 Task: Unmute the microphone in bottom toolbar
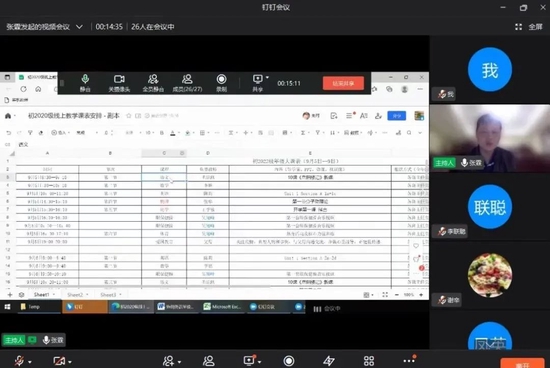(x=20, y=361)
